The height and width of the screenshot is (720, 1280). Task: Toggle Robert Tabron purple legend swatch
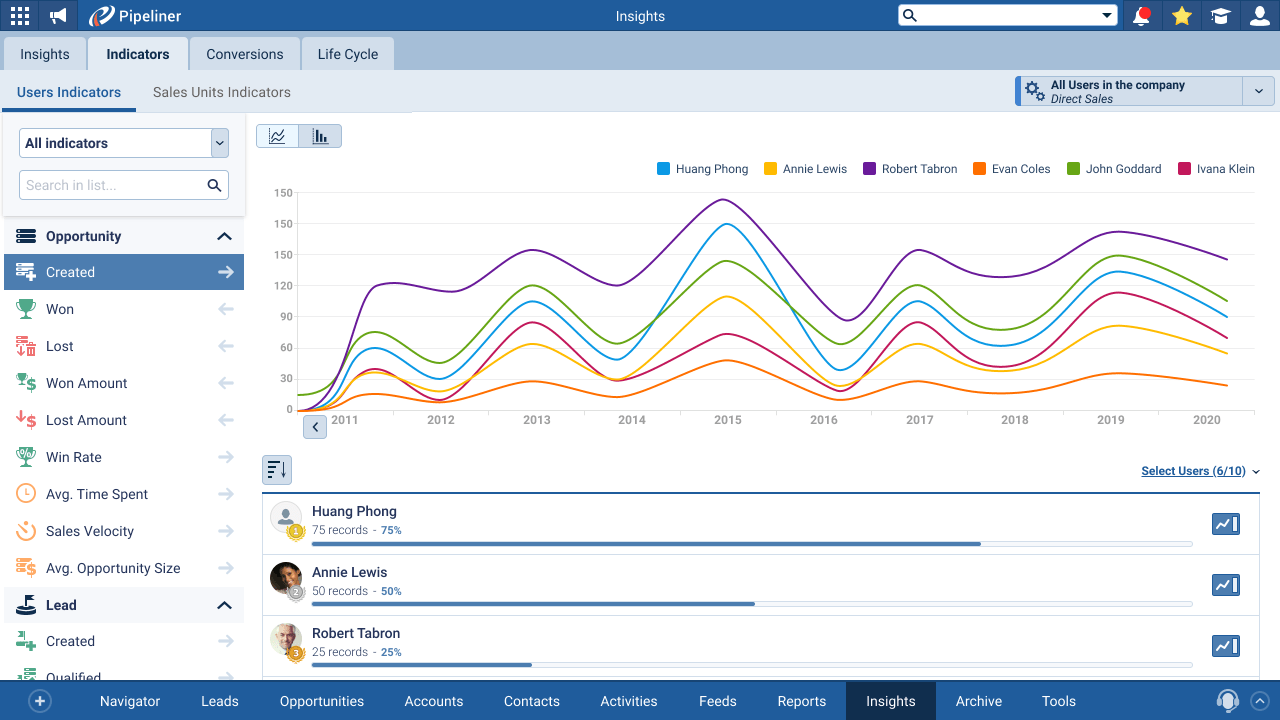pos(870,169)
